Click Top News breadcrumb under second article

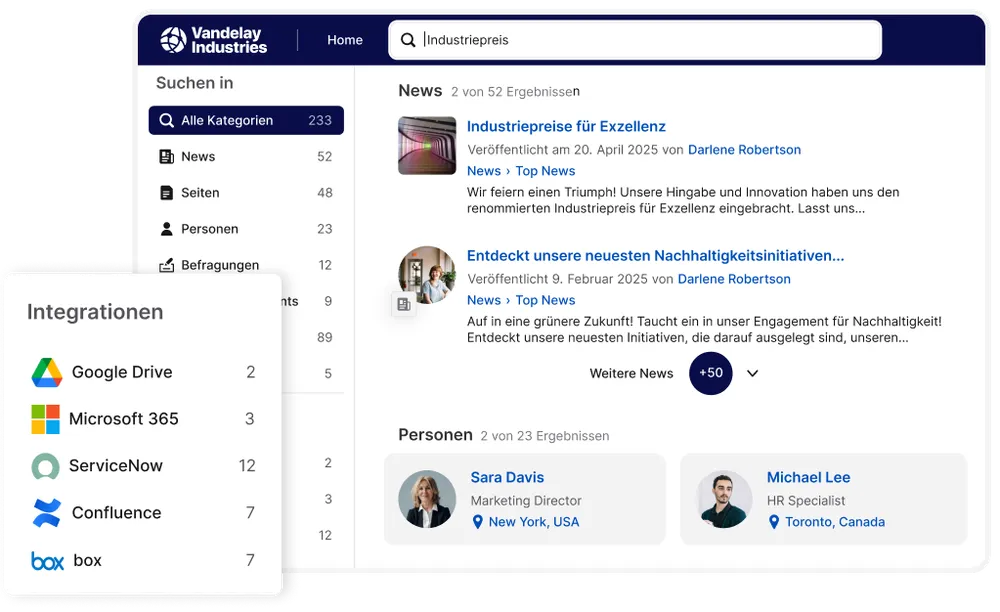tap(545, 300)
